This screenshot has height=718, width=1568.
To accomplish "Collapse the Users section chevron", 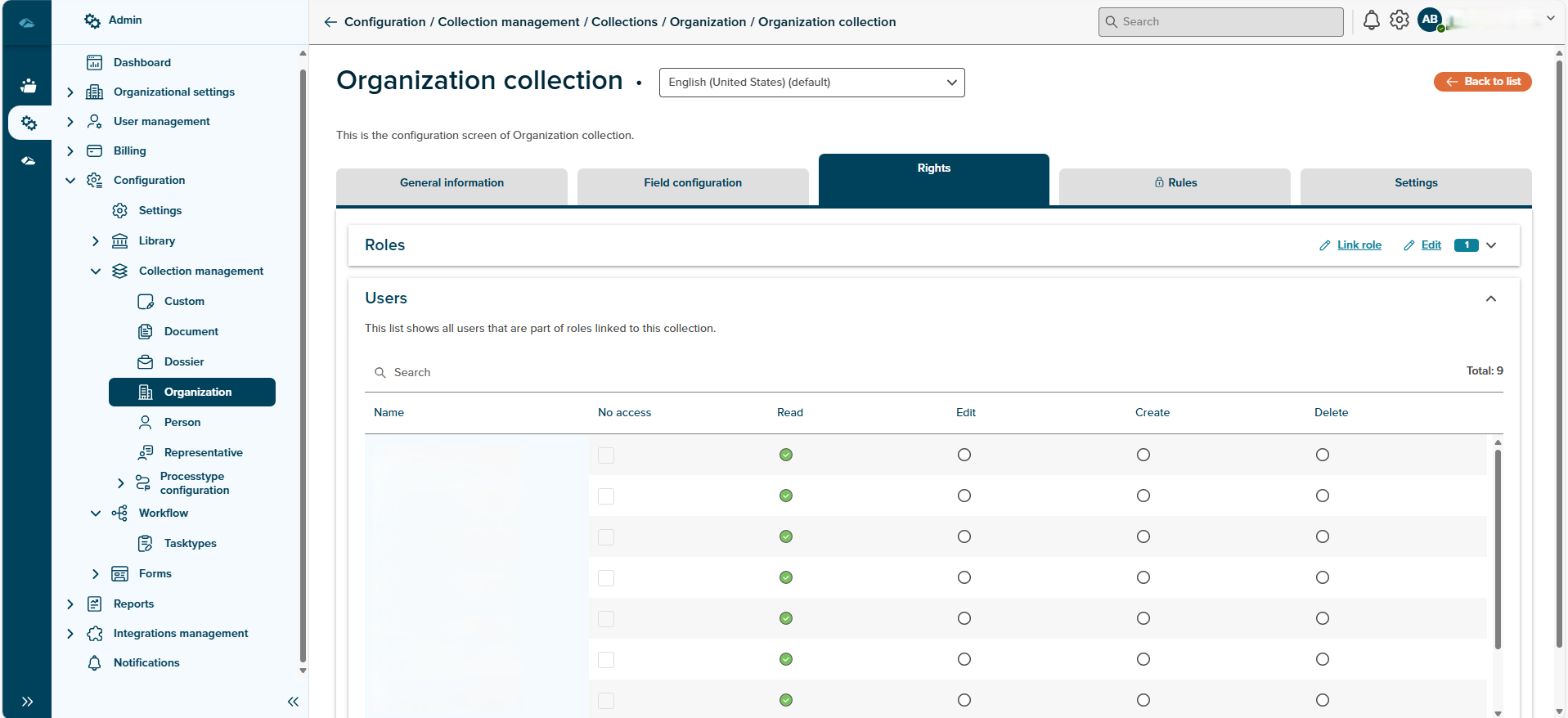I will coord(1491,298).
